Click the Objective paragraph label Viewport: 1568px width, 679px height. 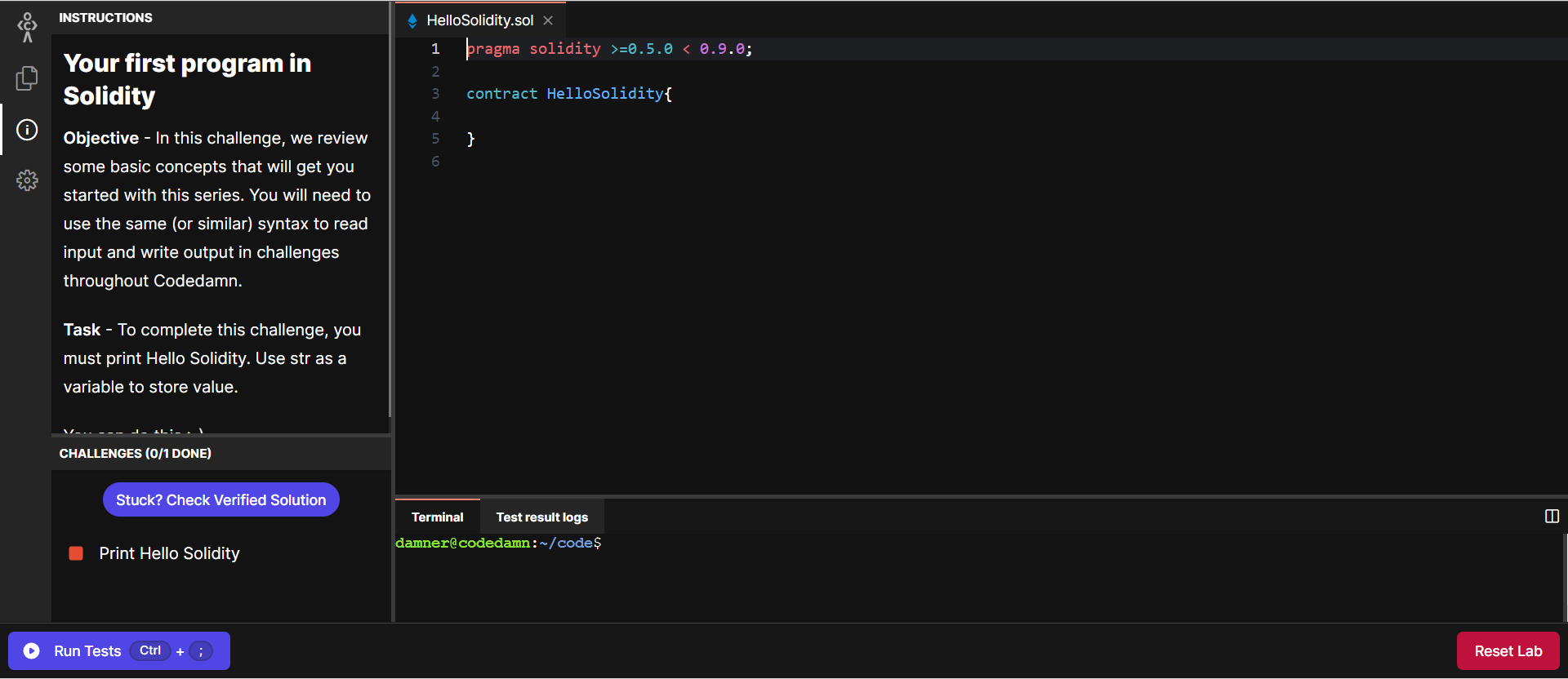101,138
